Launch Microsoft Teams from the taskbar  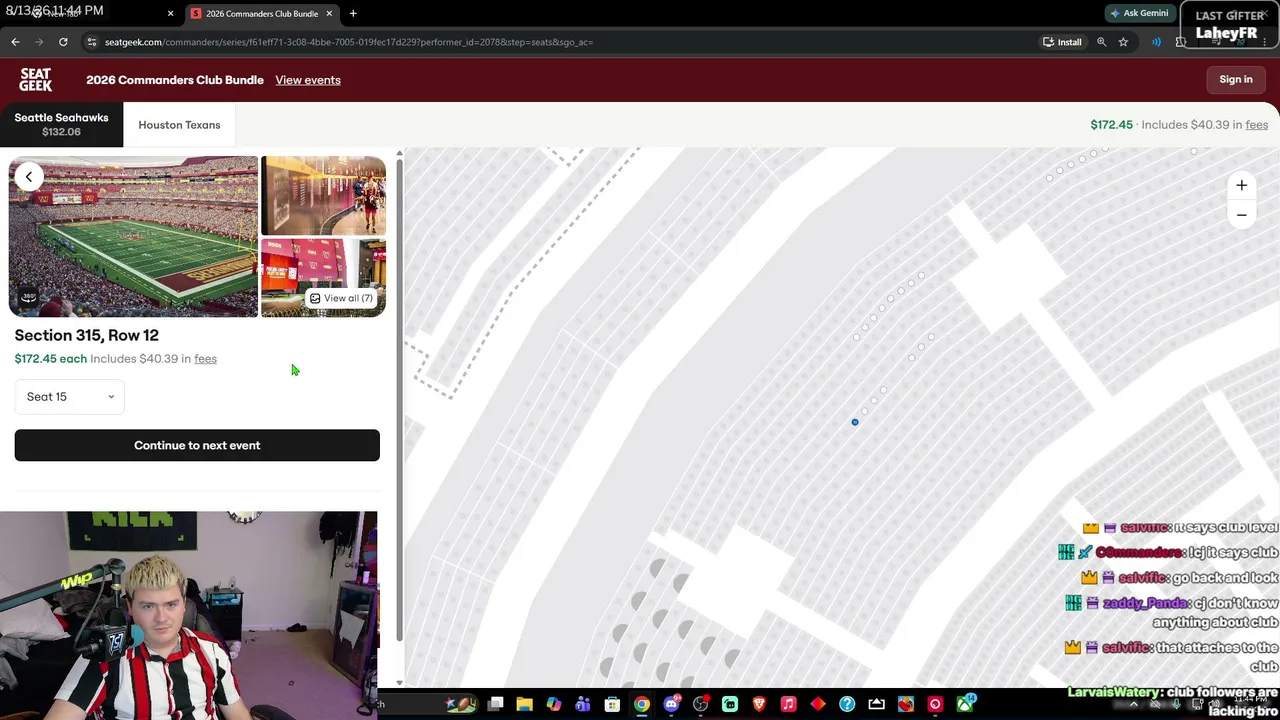[583, 704]
